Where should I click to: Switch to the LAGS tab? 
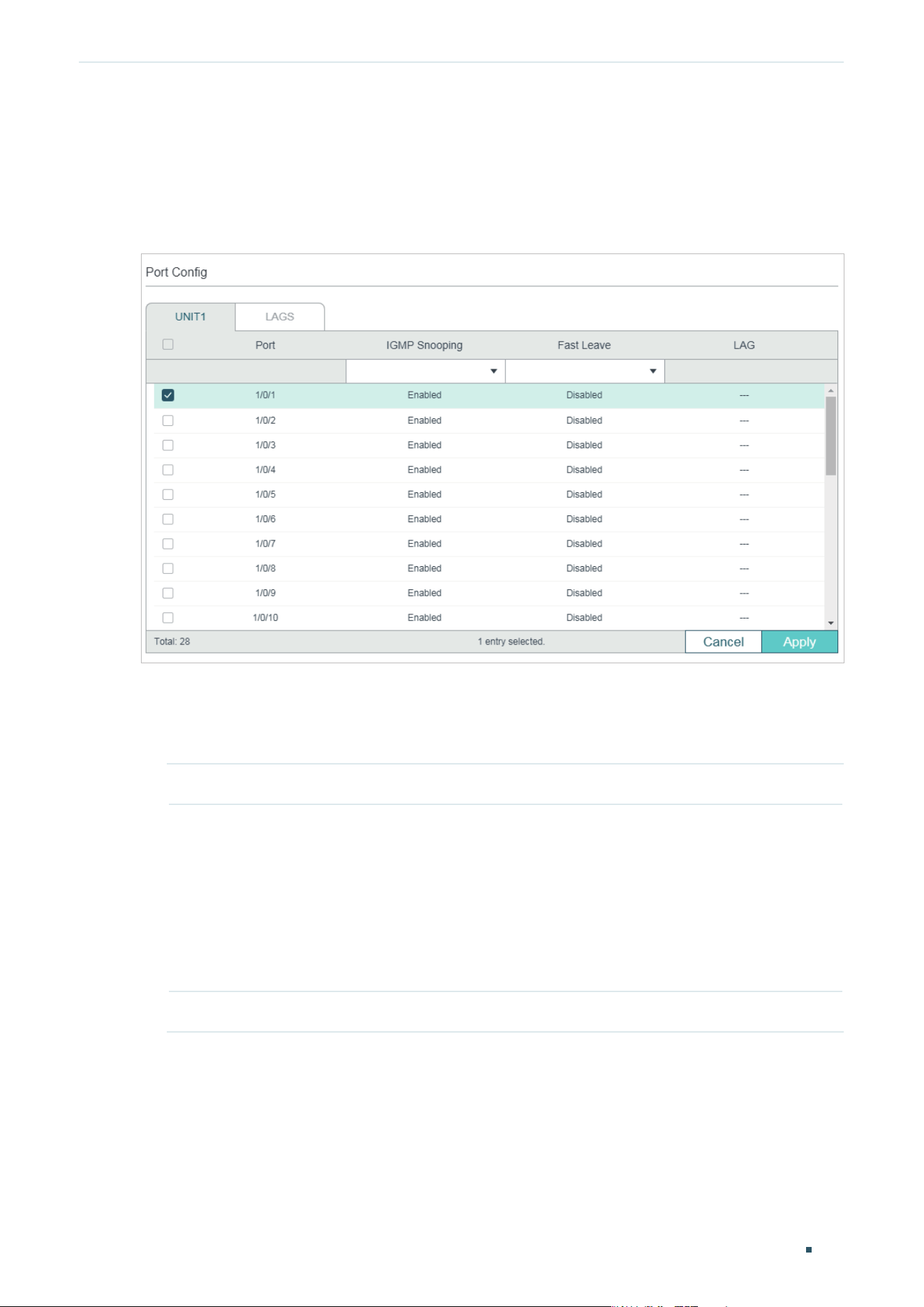(x=280, y=317)
